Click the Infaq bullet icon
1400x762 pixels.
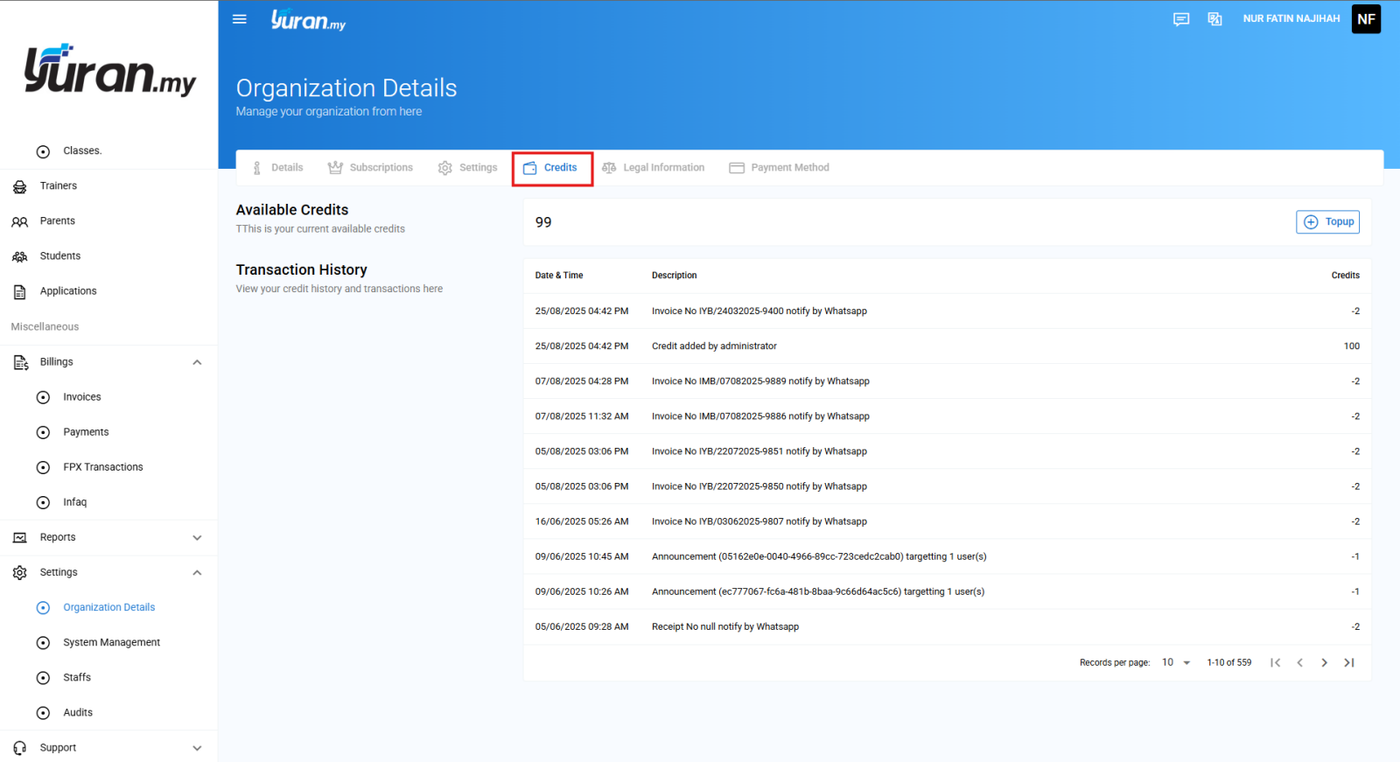(43, 502)
